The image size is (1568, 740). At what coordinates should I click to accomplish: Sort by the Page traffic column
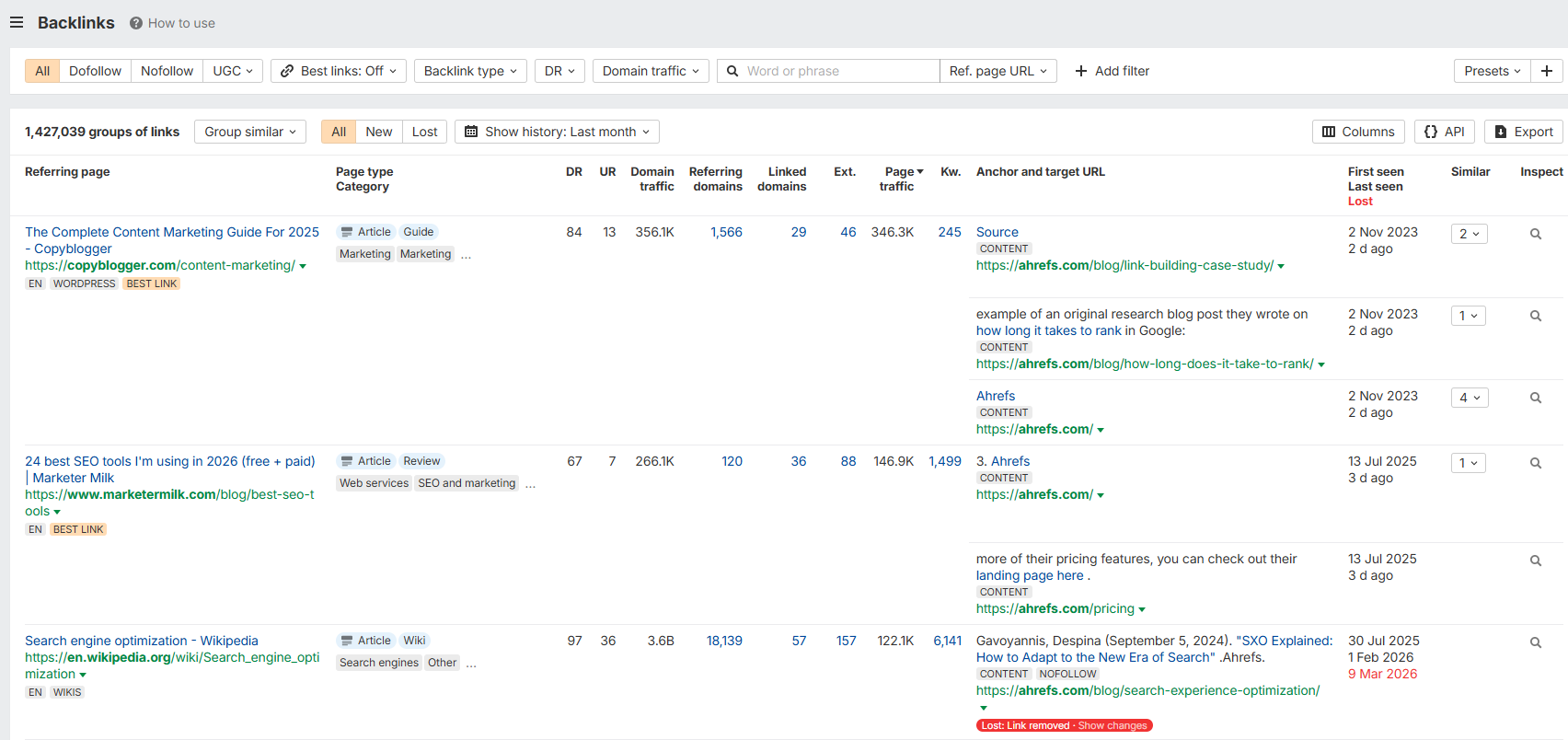pyautogui.click(x=901, y=179)
